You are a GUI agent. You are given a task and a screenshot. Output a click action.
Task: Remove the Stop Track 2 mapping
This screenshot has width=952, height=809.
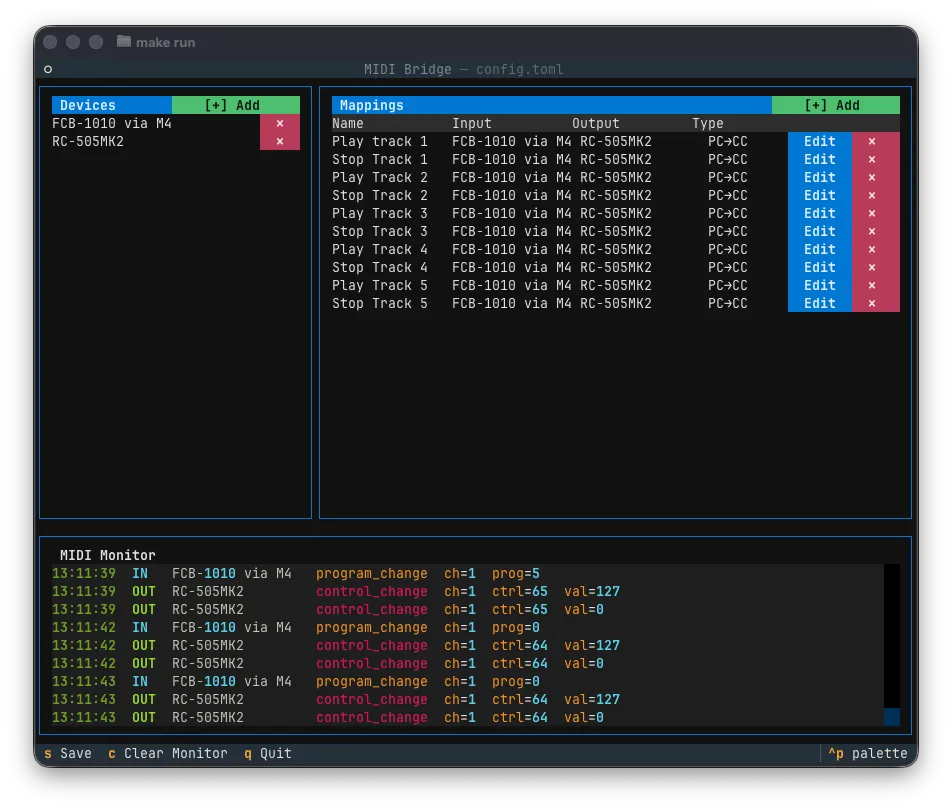[x=876, y=196]
